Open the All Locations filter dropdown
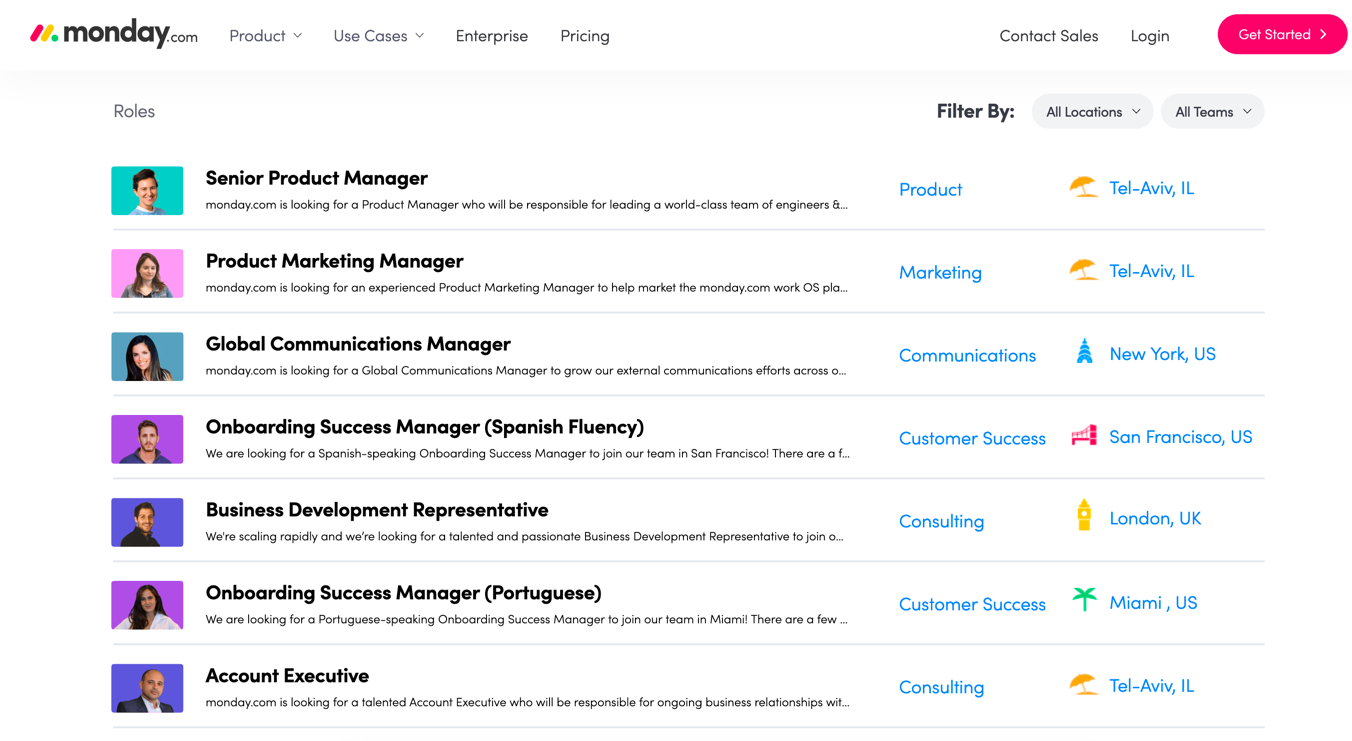 coord(1092,112)
